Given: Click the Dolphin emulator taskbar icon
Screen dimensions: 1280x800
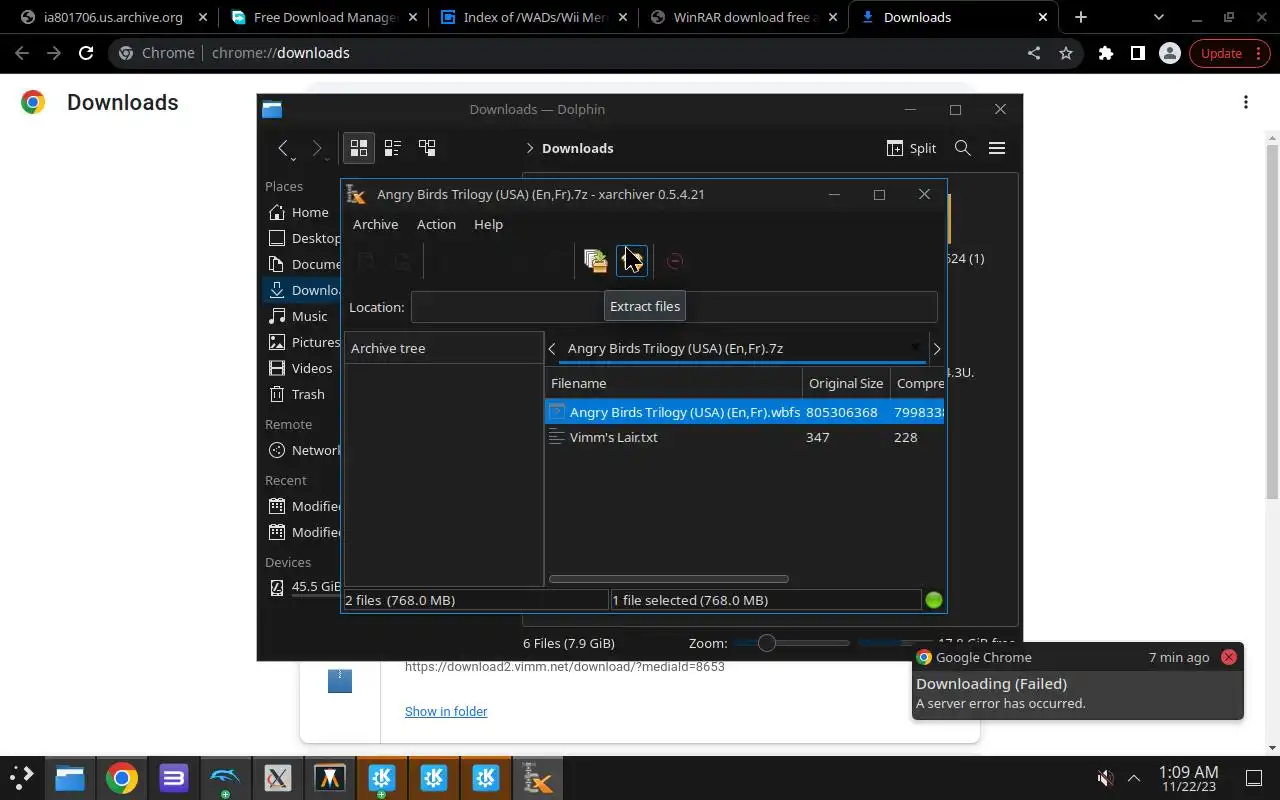Looking at the screenshot, I should click(x=226, y=778).
